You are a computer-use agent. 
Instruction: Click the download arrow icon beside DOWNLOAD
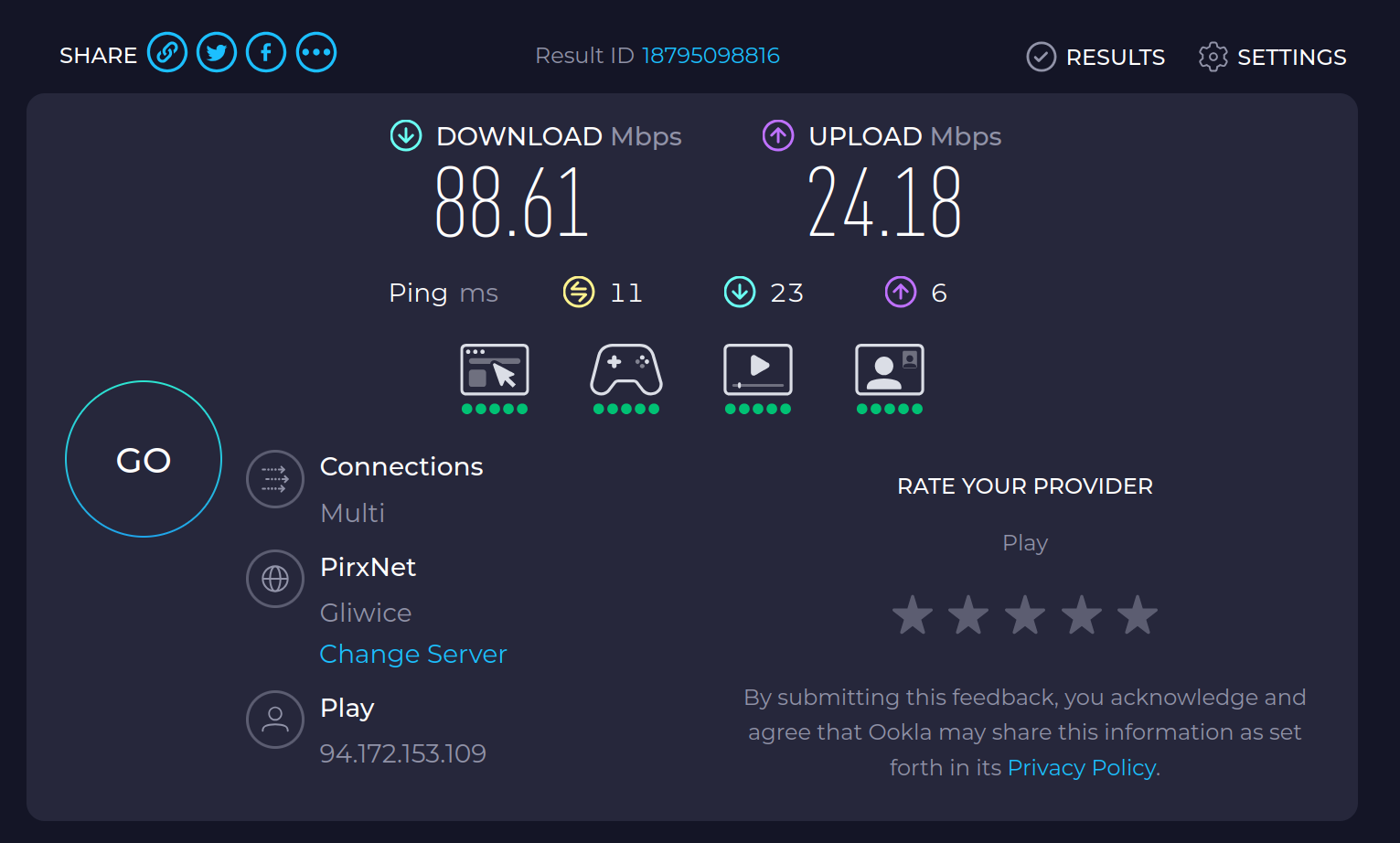pyautogui.click(x=406, y=135)
